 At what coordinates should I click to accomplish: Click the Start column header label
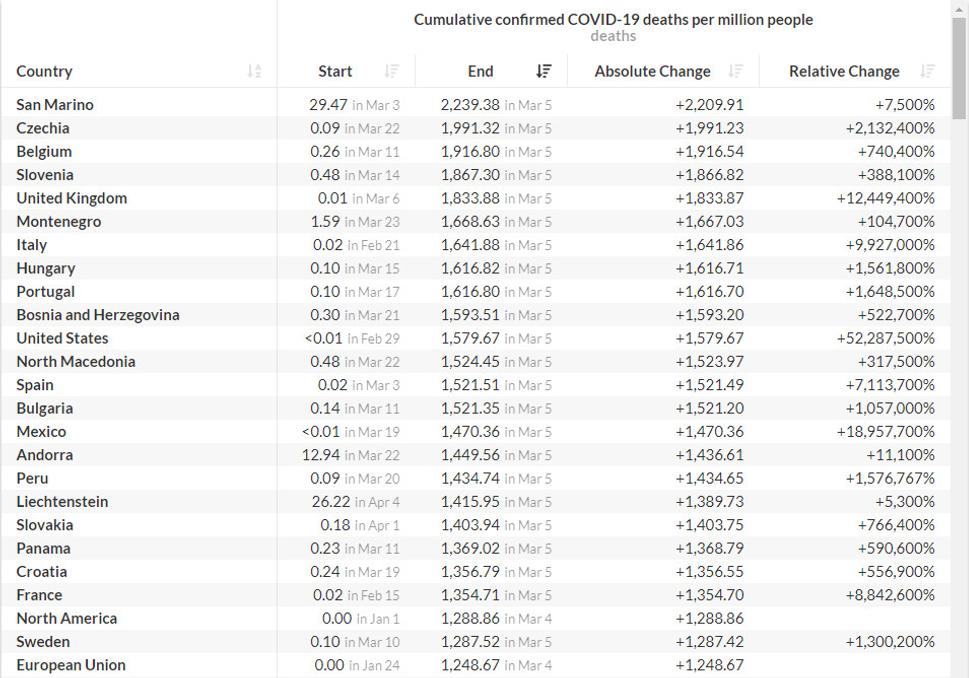click(335, 71)
